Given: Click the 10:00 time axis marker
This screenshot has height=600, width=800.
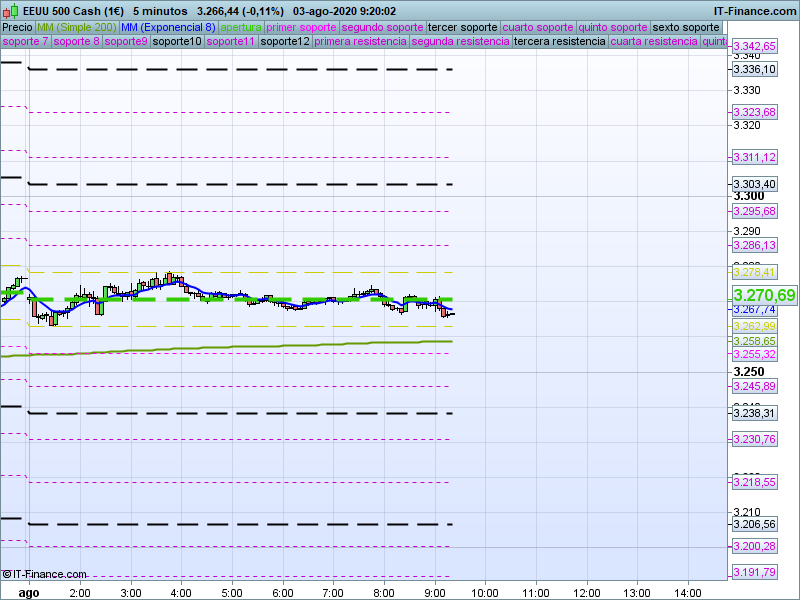Looking at the screenshot, I should click(x=485, y=592).
